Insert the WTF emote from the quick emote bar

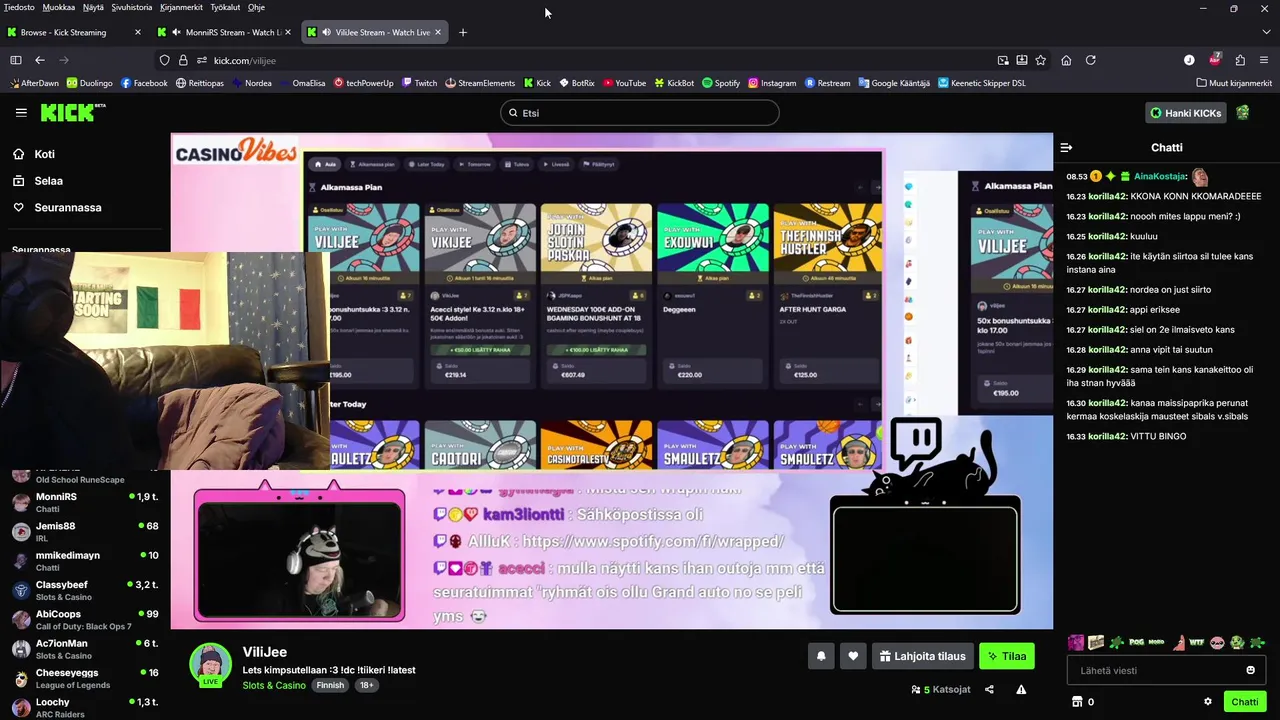(x=1197, y=642)
